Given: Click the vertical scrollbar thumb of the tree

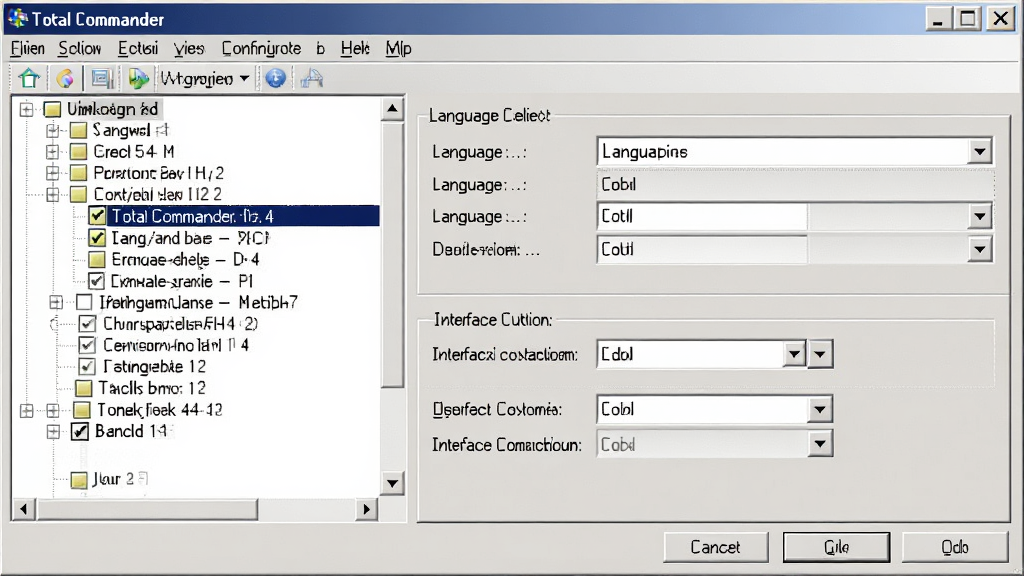Looking at the screenshot, I should click(x=392, y=254).
